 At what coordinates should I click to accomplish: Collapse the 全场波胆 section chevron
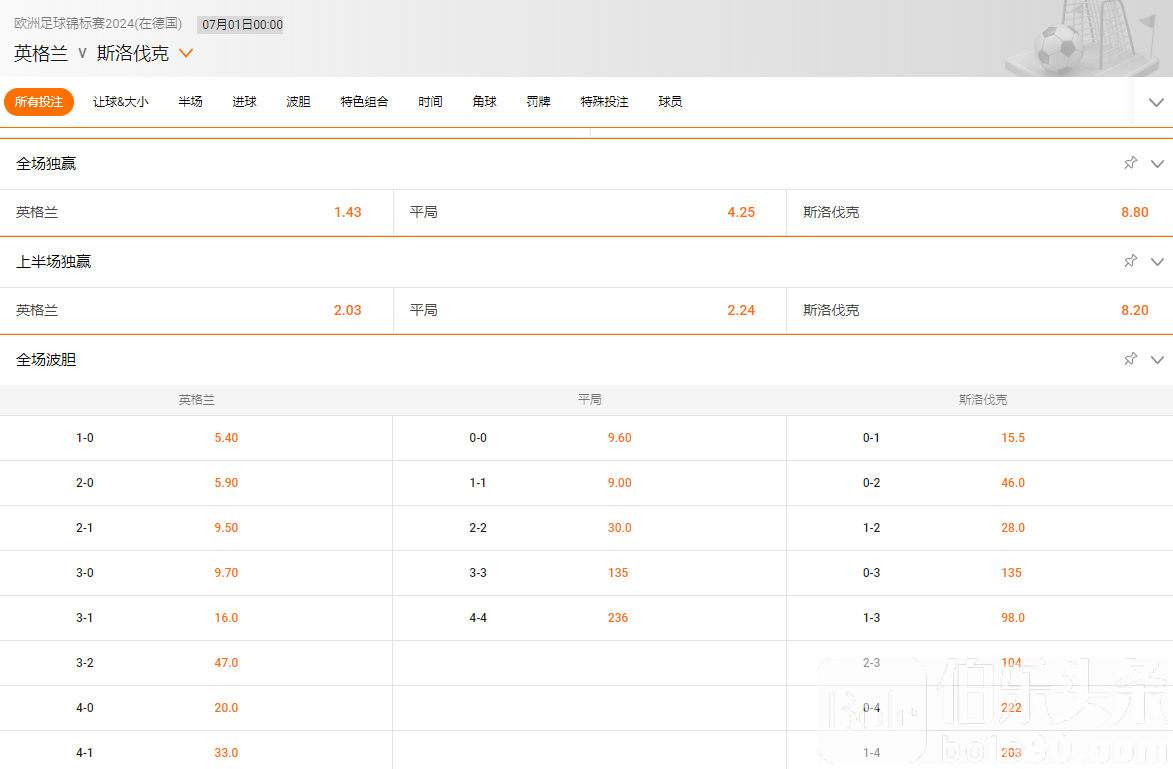click(1158, 360)
